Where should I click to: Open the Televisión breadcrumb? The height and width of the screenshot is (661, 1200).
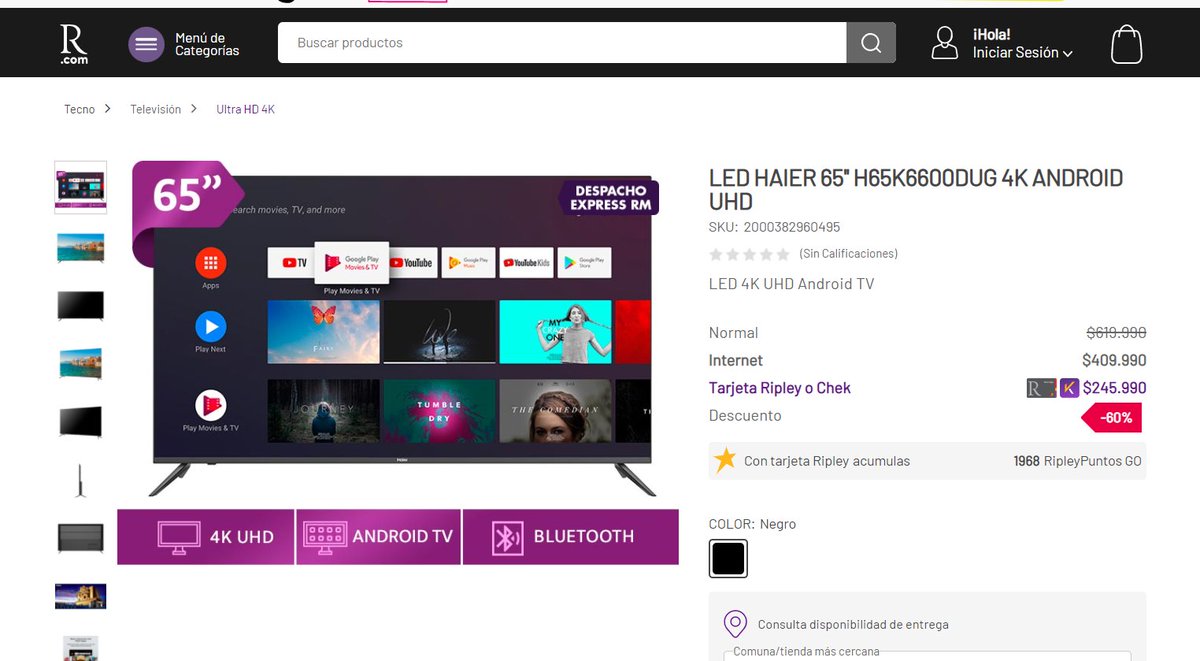[x=155, y=109]
